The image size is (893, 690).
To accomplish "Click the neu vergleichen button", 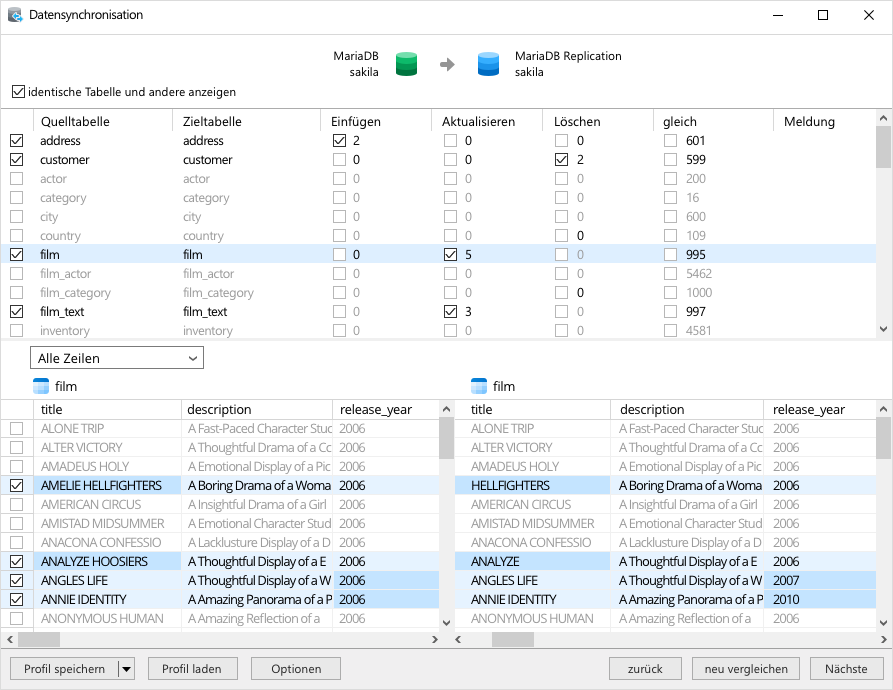I will [x=746, y=669].
